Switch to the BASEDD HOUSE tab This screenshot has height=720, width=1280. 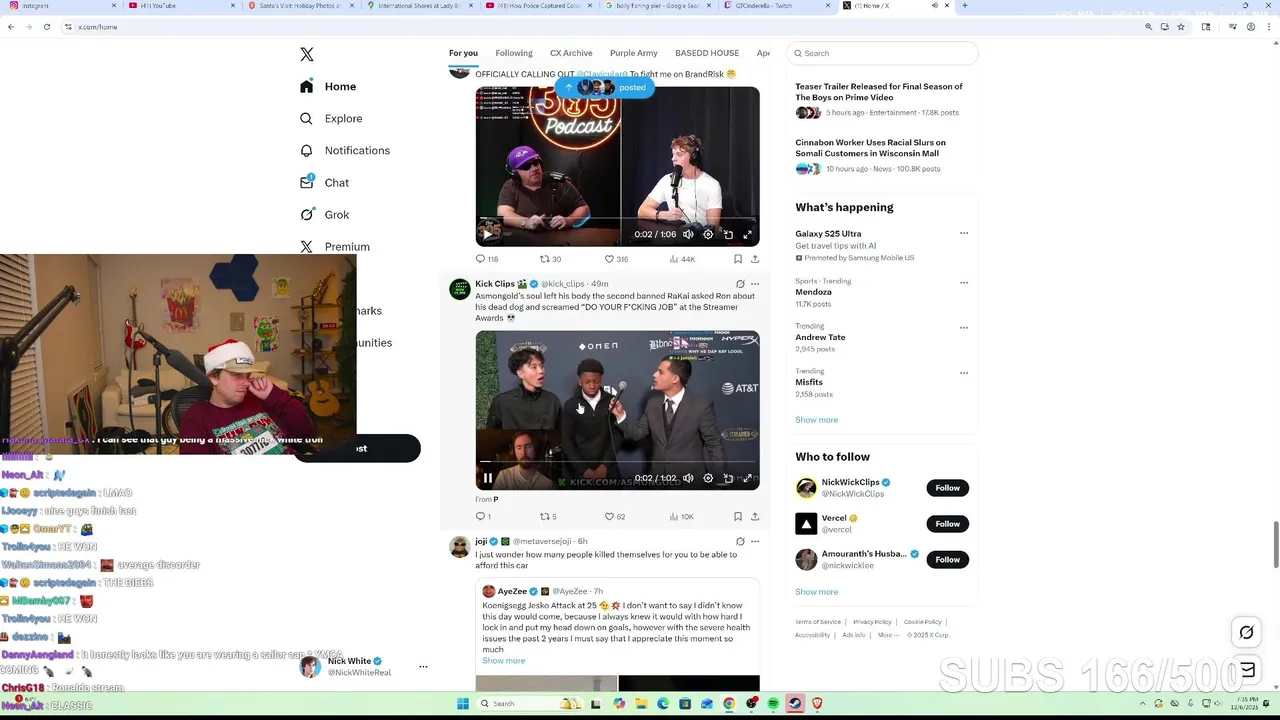tap(707, 53)
